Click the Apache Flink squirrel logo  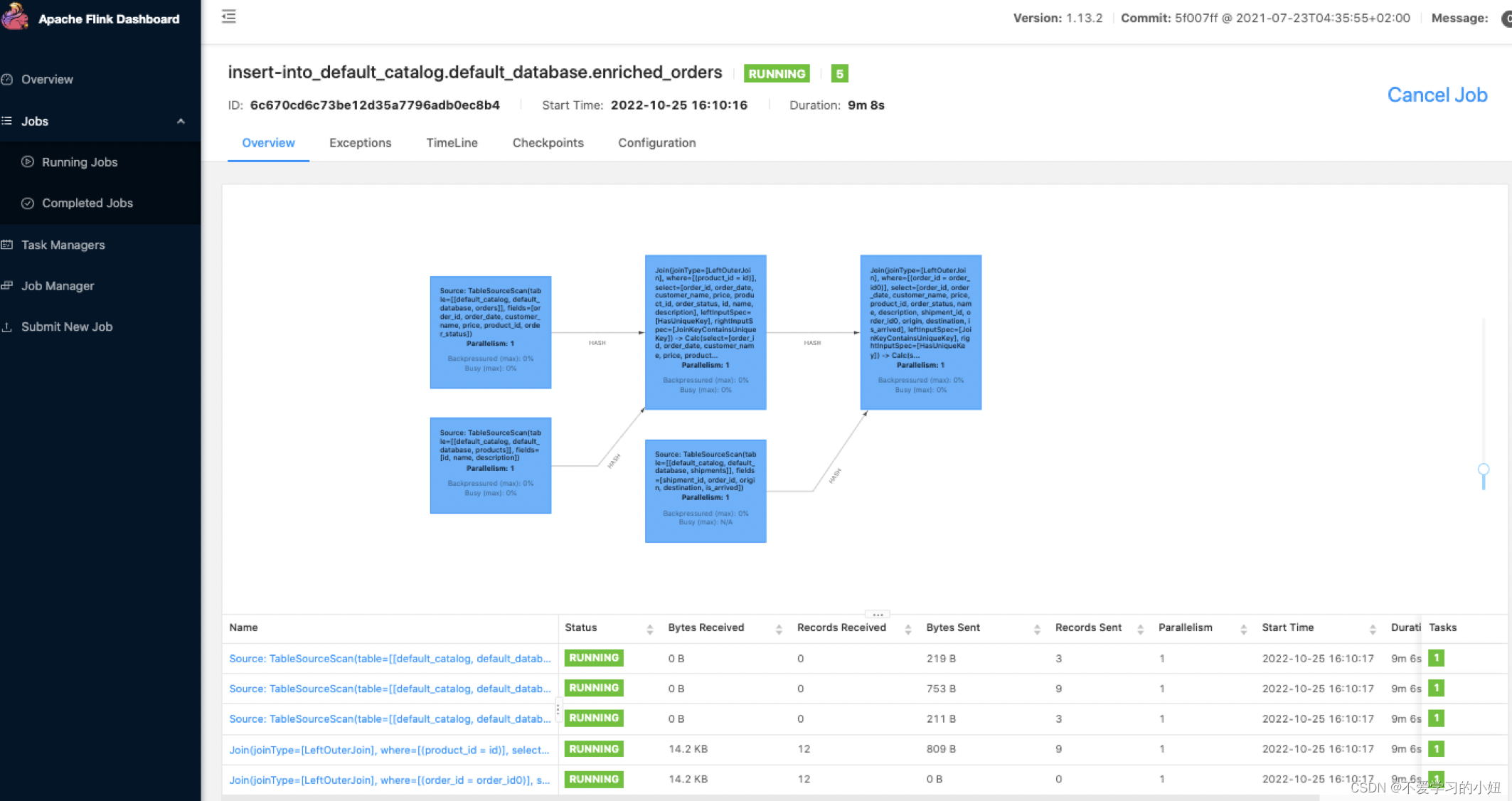click(15, 16)
